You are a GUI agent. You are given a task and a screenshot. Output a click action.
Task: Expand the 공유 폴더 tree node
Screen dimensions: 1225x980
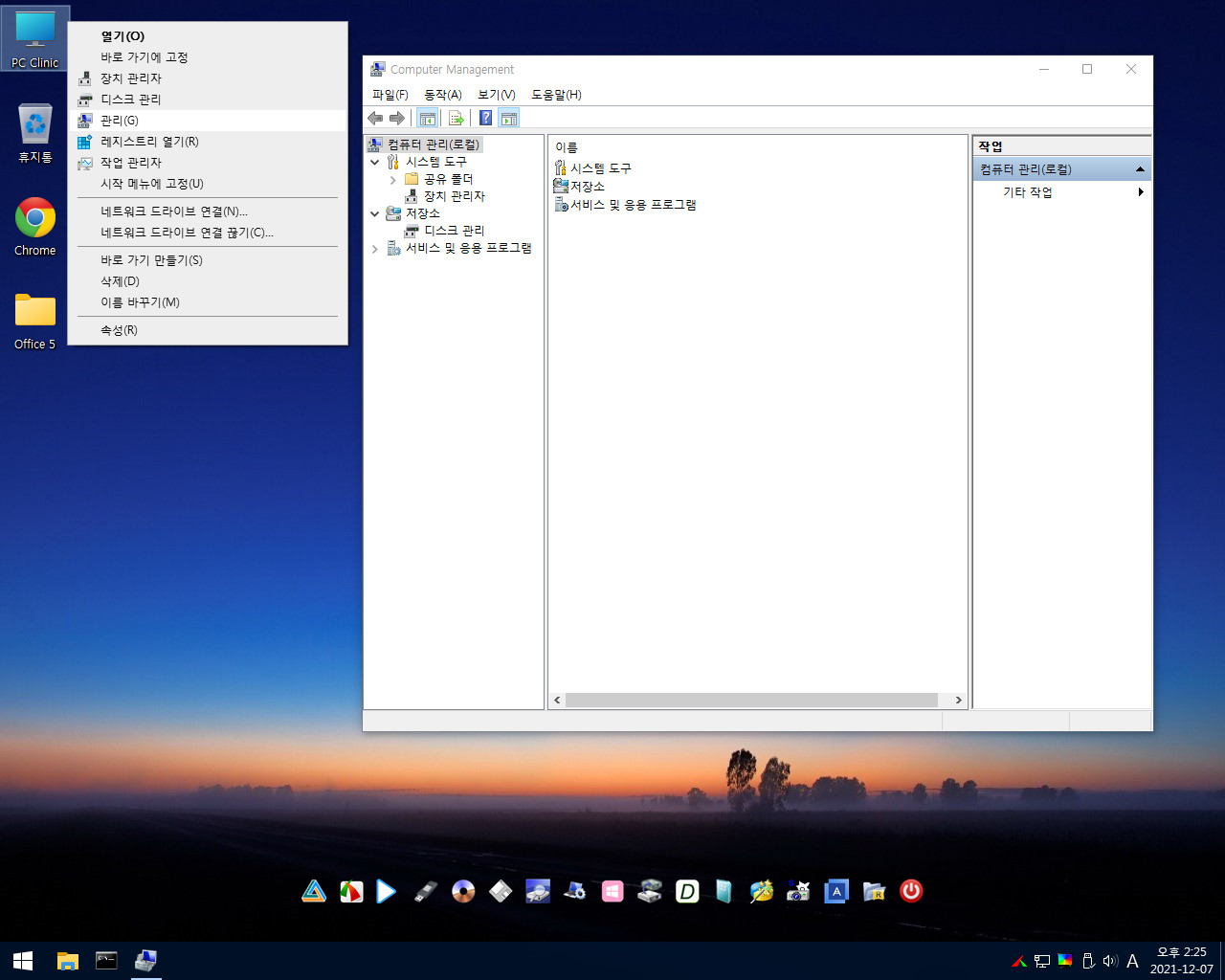(392, 179)
